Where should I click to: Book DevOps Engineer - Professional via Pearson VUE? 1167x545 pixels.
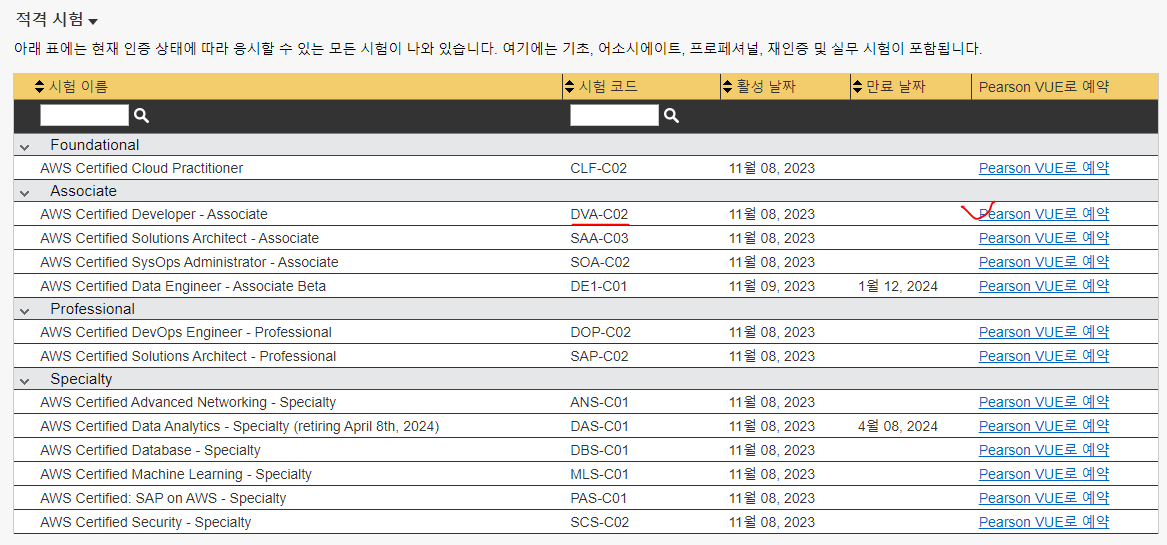(x=1043, y=332)
